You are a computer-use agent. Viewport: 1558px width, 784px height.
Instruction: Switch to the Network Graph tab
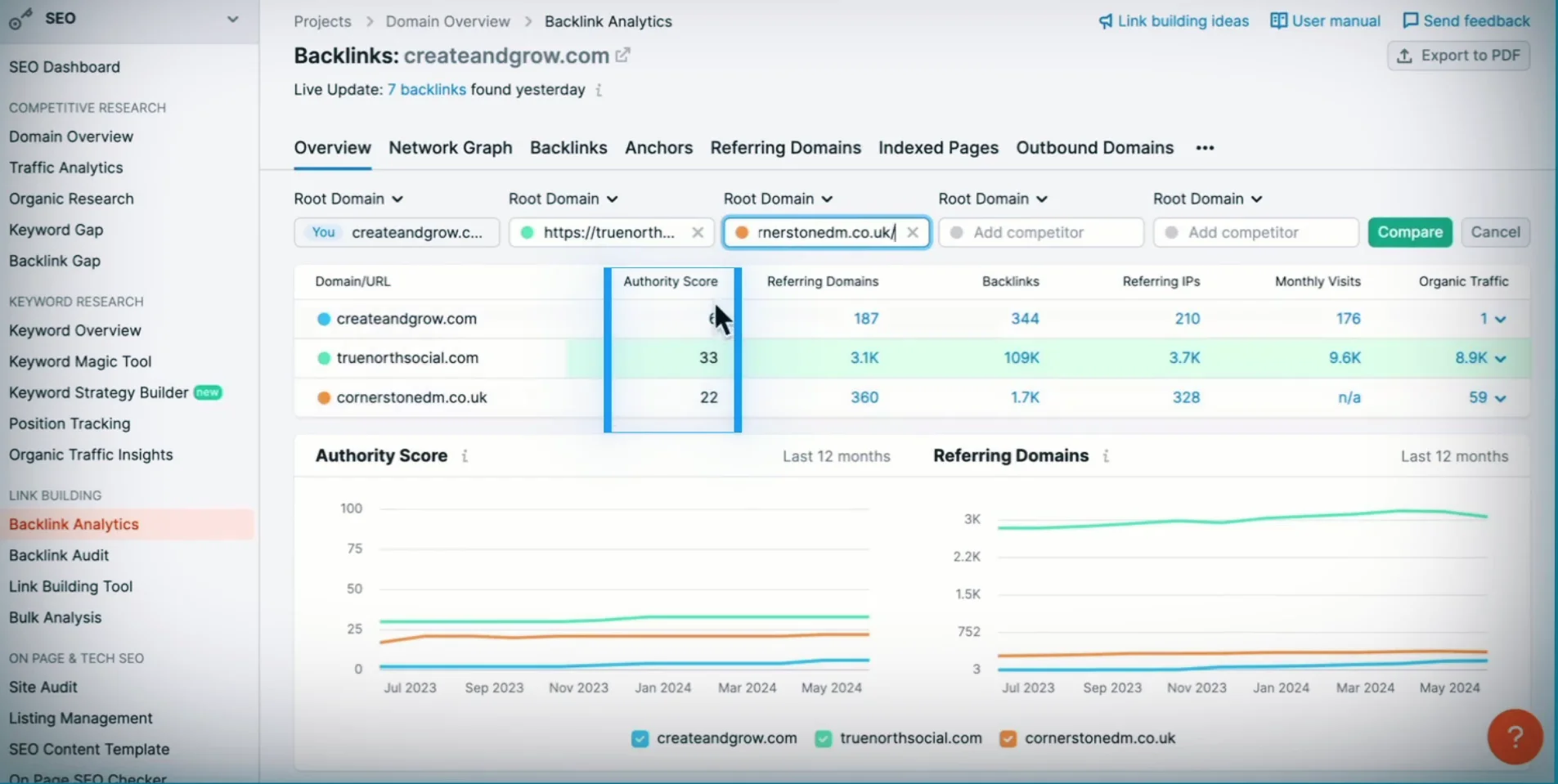[x=451, y=148]
